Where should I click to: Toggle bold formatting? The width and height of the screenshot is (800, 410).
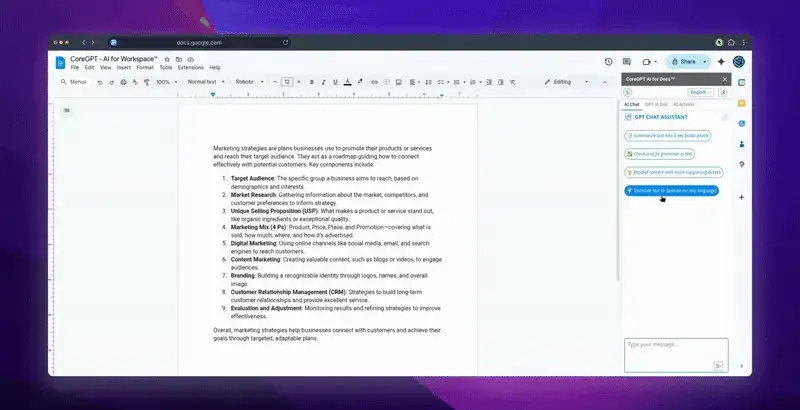click(x=311, y=82)
